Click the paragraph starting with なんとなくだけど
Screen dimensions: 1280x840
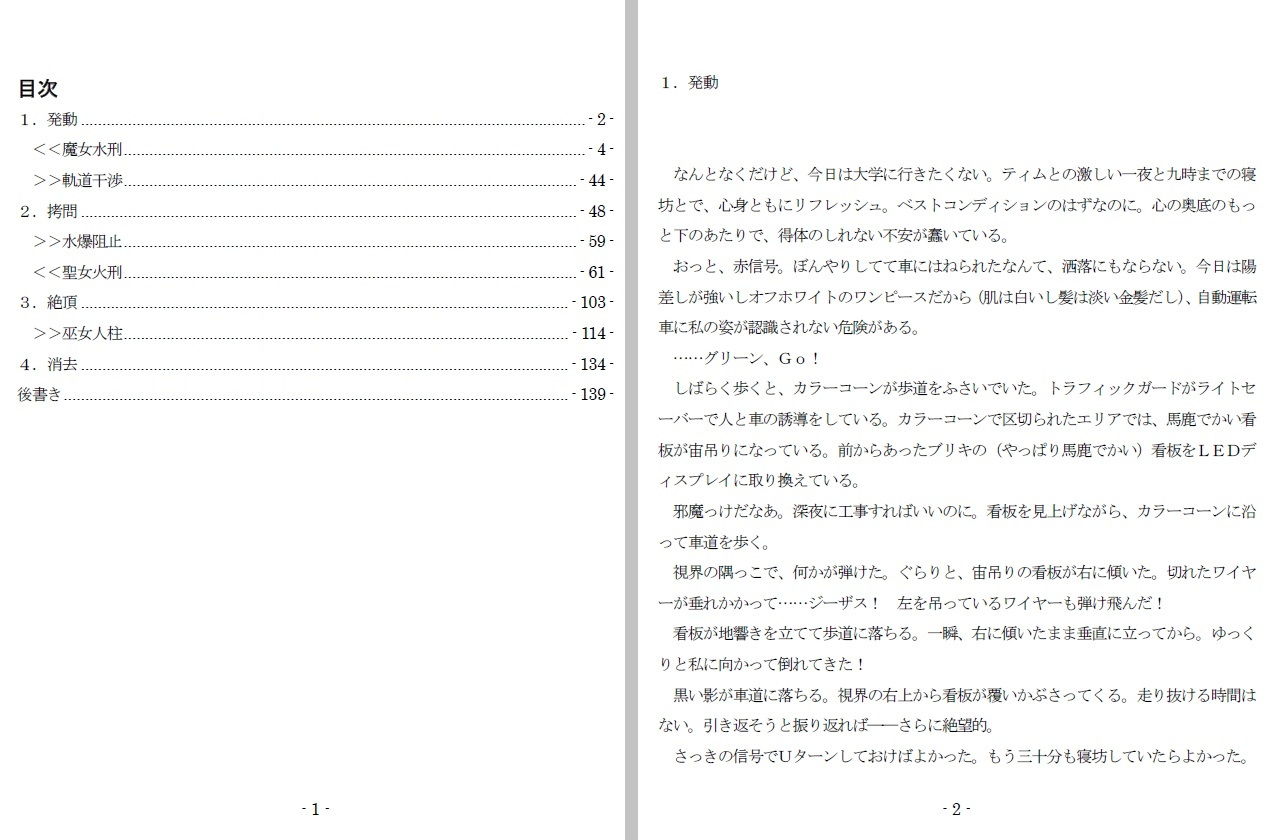[956, 205]
